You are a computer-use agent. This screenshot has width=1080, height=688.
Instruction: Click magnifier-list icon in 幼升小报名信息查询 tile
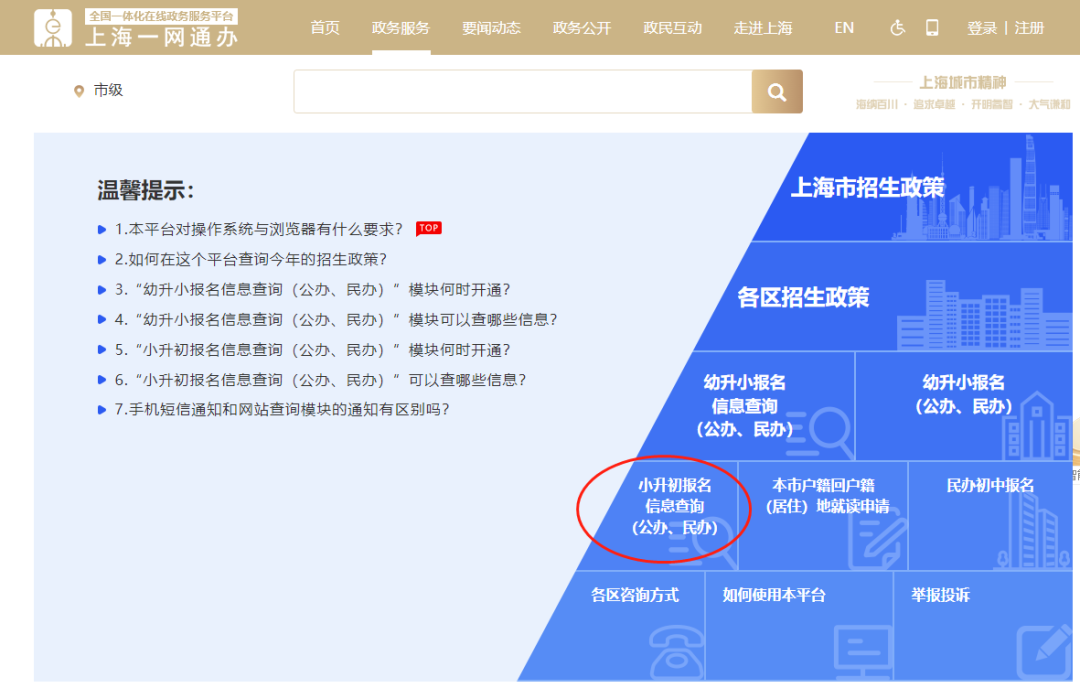(819, 433)
